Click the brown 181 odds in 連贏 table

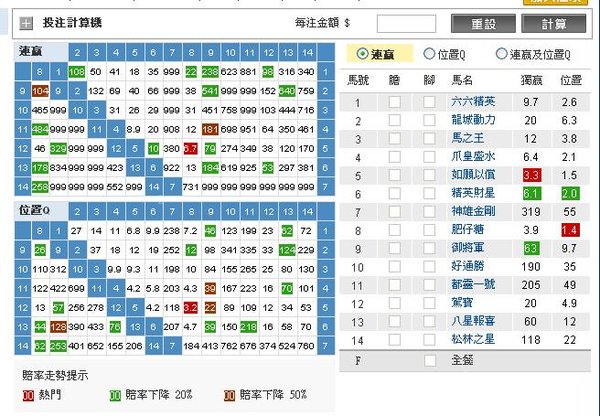(210, 129)
